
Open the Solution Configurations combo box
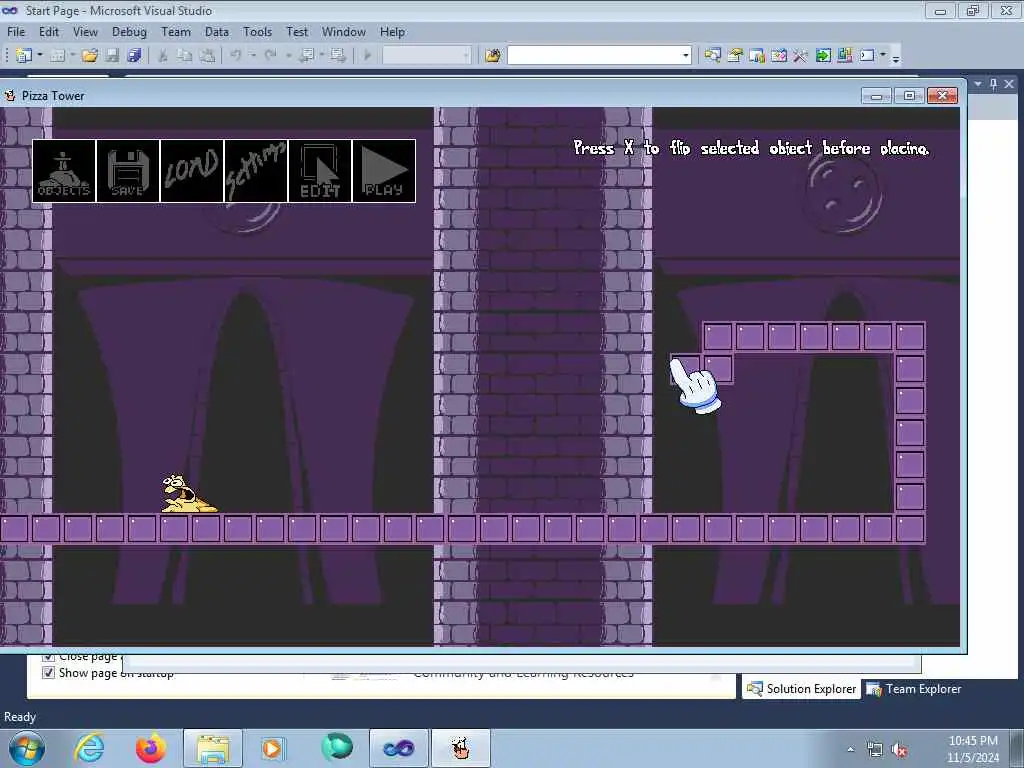426,56
